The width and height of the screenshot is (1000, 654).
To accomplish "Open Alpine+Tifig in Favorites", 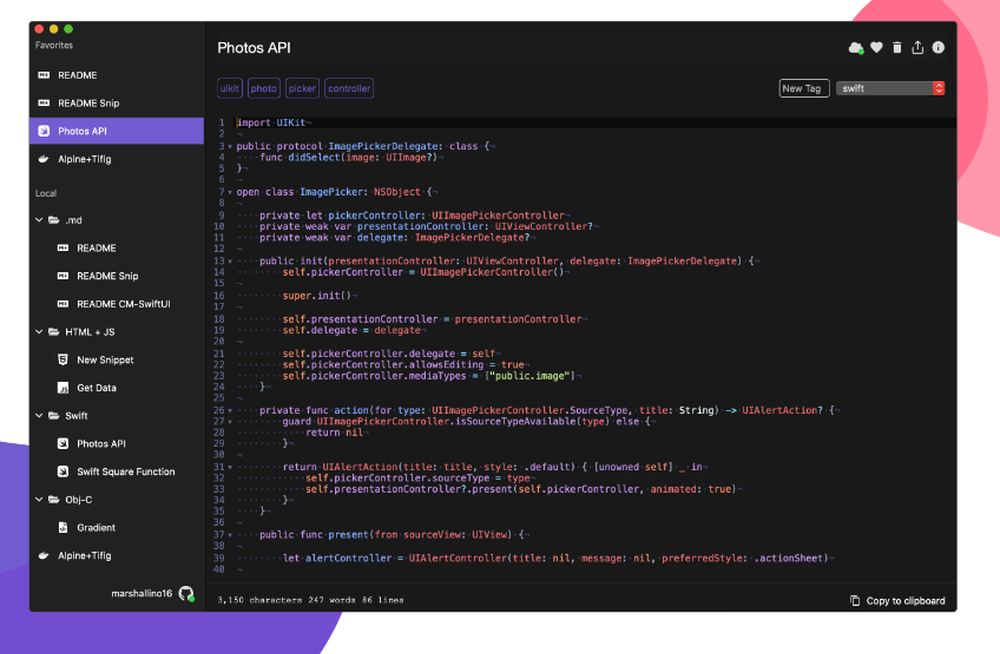I will tap(117, 159).
